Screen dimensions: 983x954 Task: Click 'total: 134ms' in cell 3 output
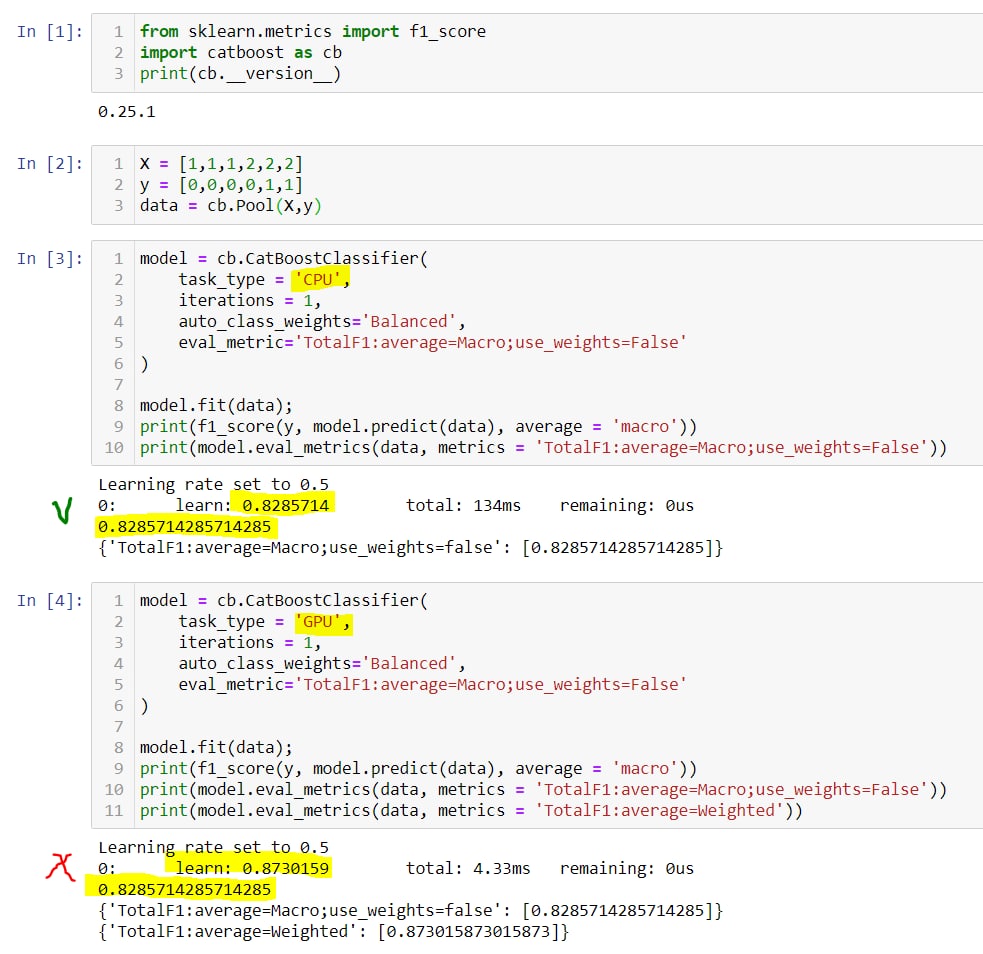tap(463, 505)
